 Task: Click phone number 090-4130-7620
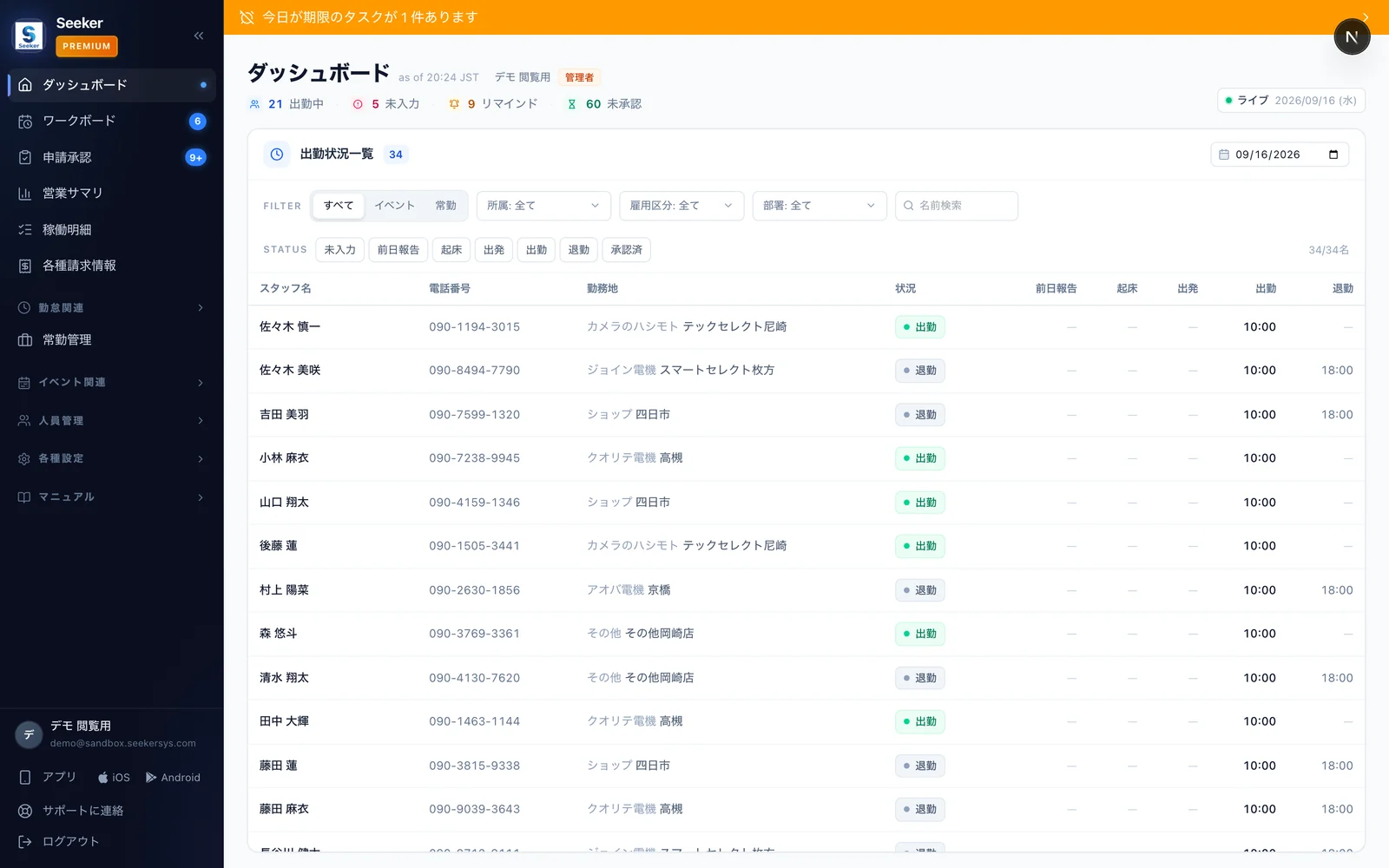(x=475, y=678)
